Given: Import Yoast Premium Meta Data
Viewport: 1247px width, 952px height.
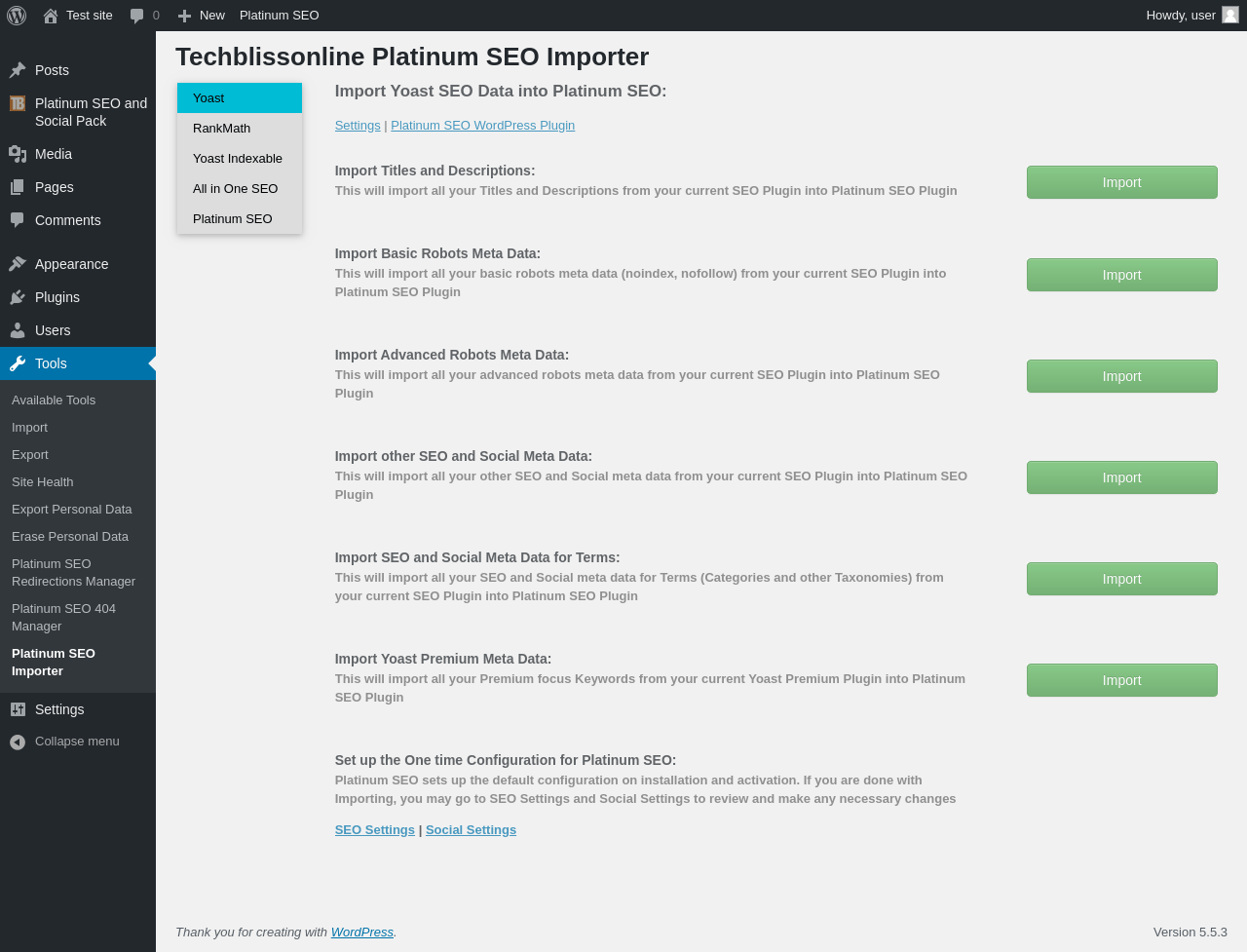Looking at the screenshot, I should point(1121,680).
